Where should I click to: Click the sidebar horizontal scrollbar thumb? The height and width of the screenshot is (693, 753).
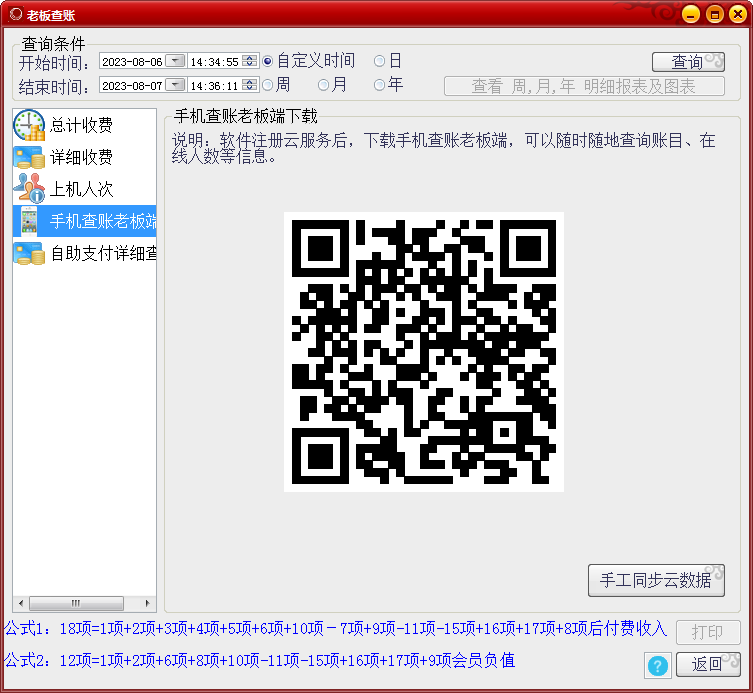[x=76, y=603]
